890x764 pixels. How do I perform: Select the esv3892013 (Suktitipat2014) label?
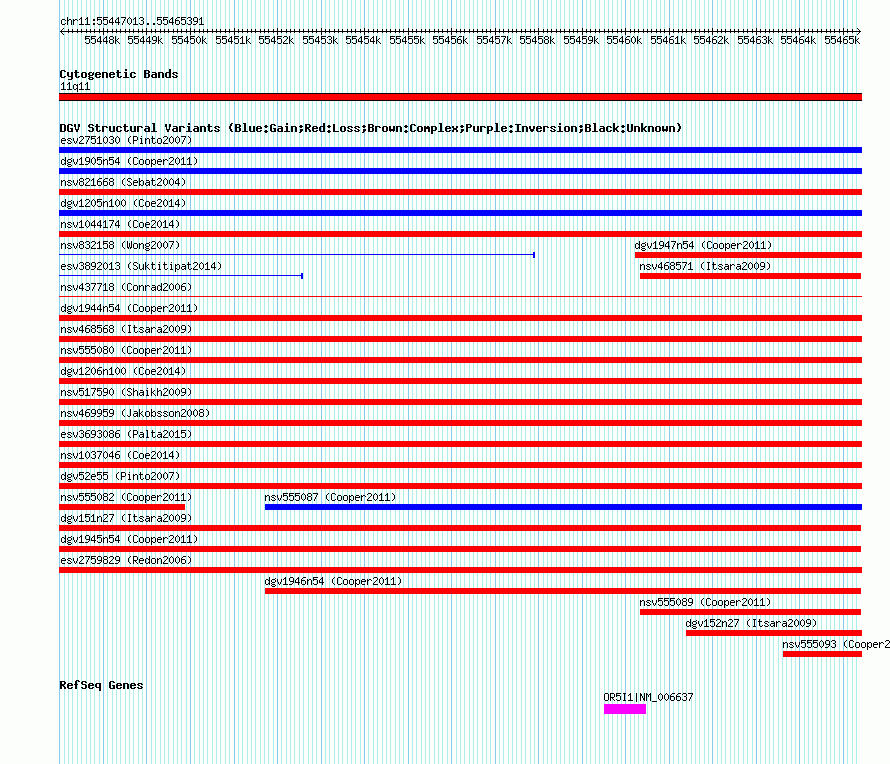[141, 266]
